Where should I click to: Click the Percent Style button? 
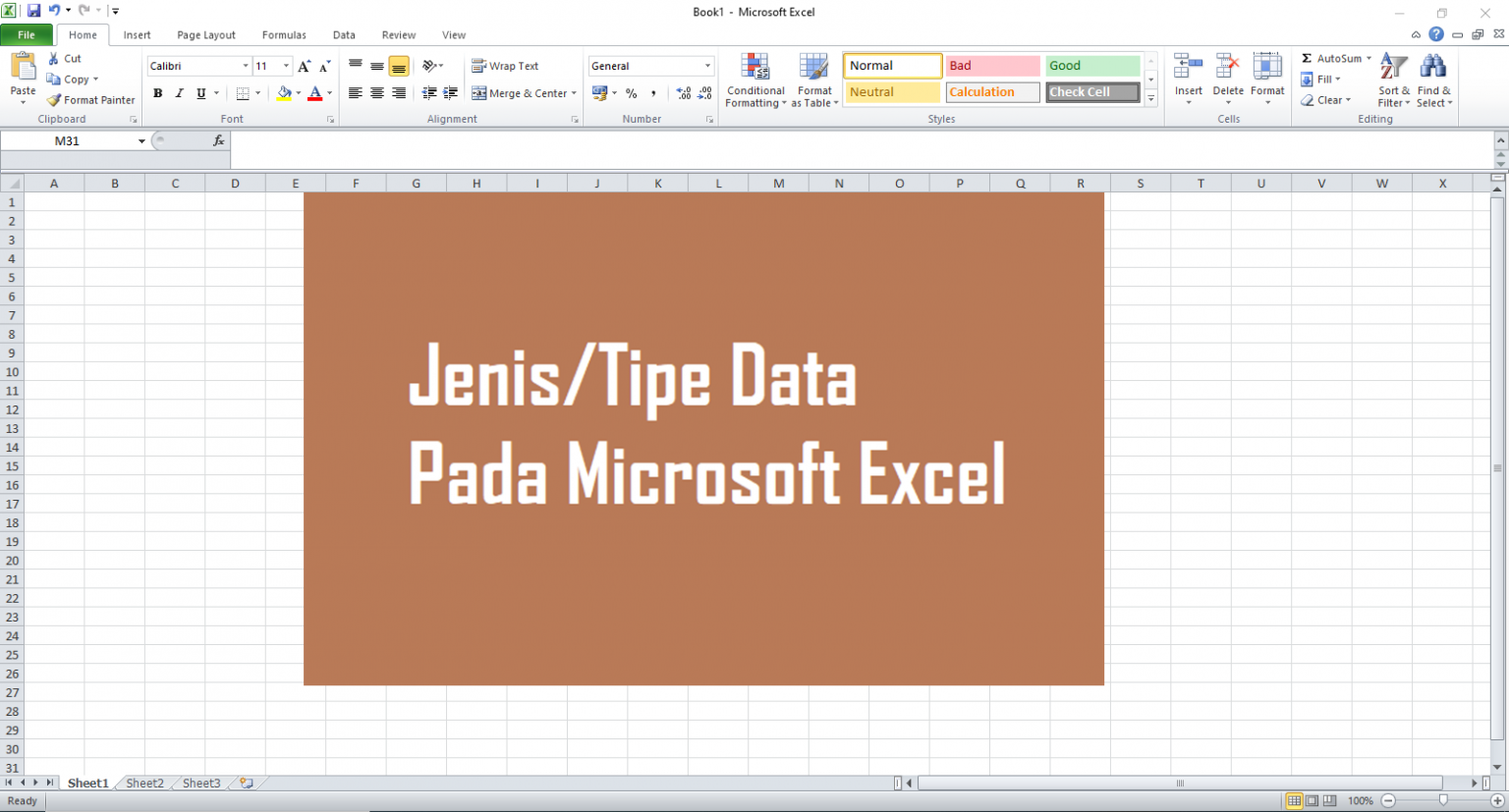pos(631,93)
